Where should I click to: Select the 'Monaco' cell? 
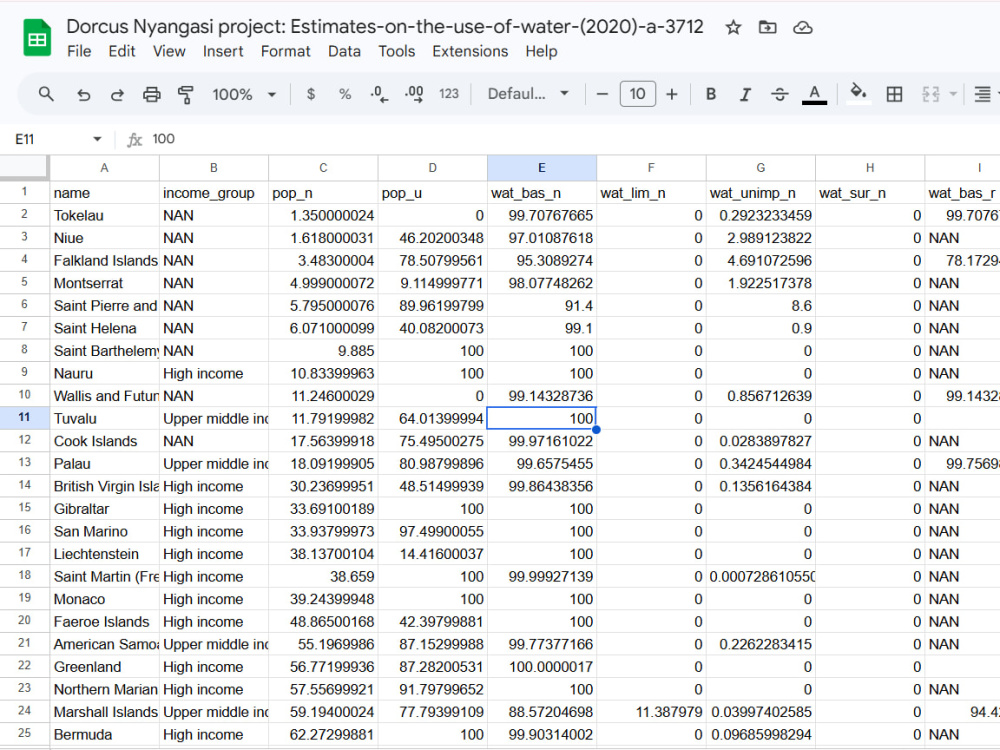pos(105,599)
